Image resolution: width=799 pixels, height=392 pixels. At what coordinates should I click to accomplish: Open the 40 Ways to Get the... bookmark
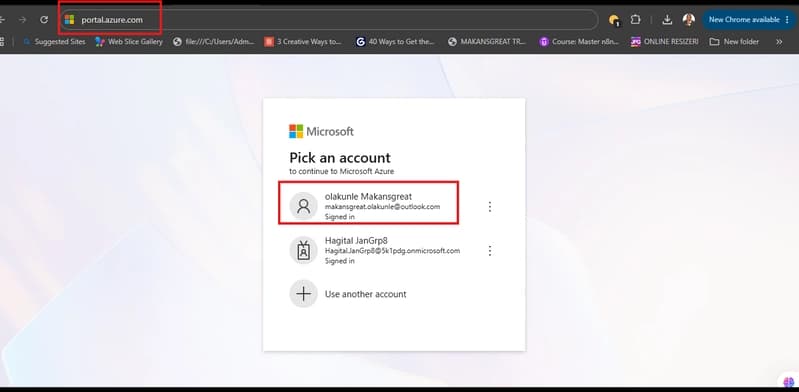click(x=395, y=42)
